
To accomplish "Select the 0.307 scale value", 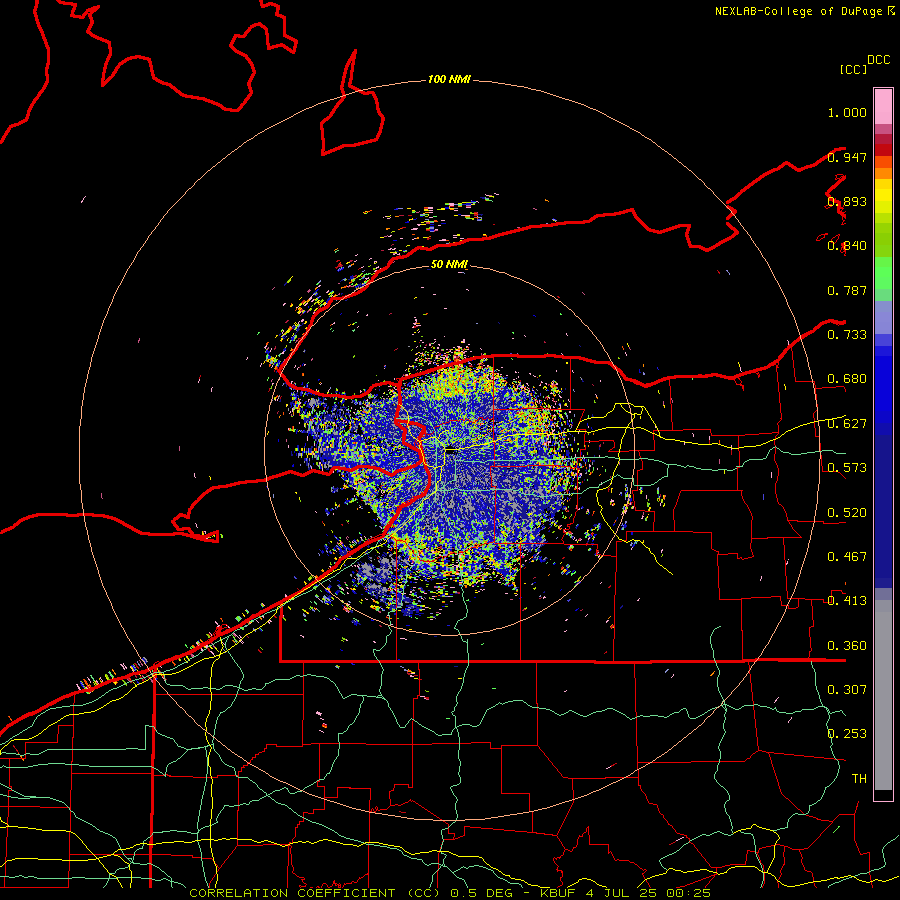I will (847, 690).
